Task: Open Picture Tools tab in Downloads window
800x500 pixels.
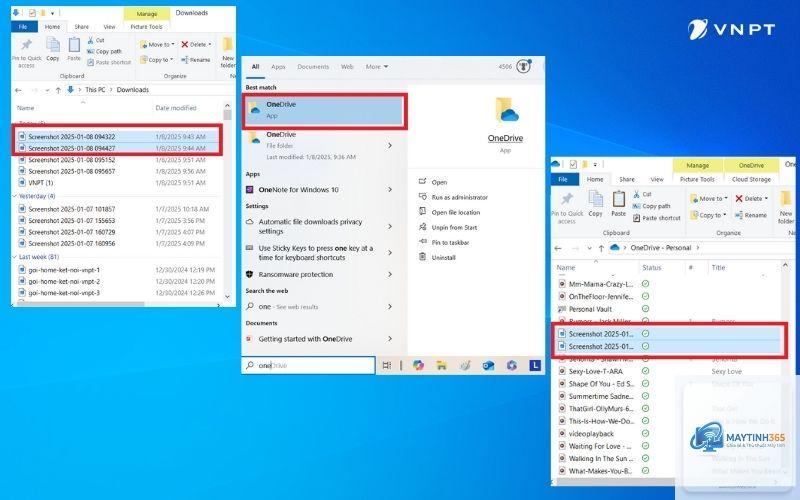Action: (146, 27)
